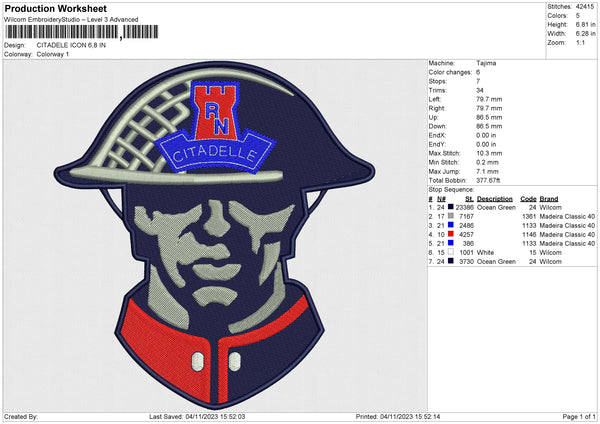600x424 pixels.
Task: Select the Max Stitch value 10.3 mm
Action: pyautogui.click(x=489, y=153)
